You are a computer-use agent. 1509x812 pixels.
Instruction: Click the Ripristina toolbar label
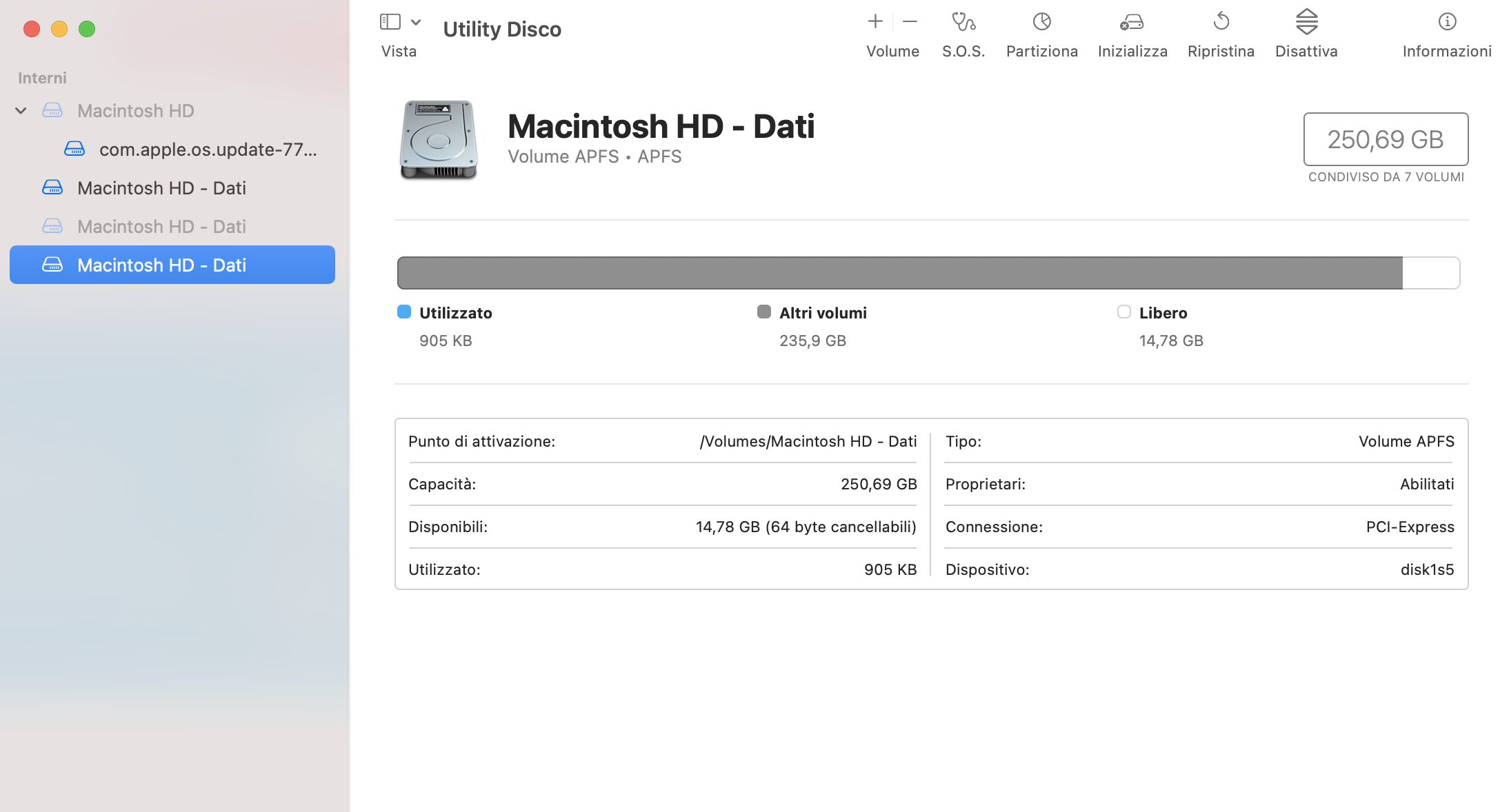tap(1221, 51)
